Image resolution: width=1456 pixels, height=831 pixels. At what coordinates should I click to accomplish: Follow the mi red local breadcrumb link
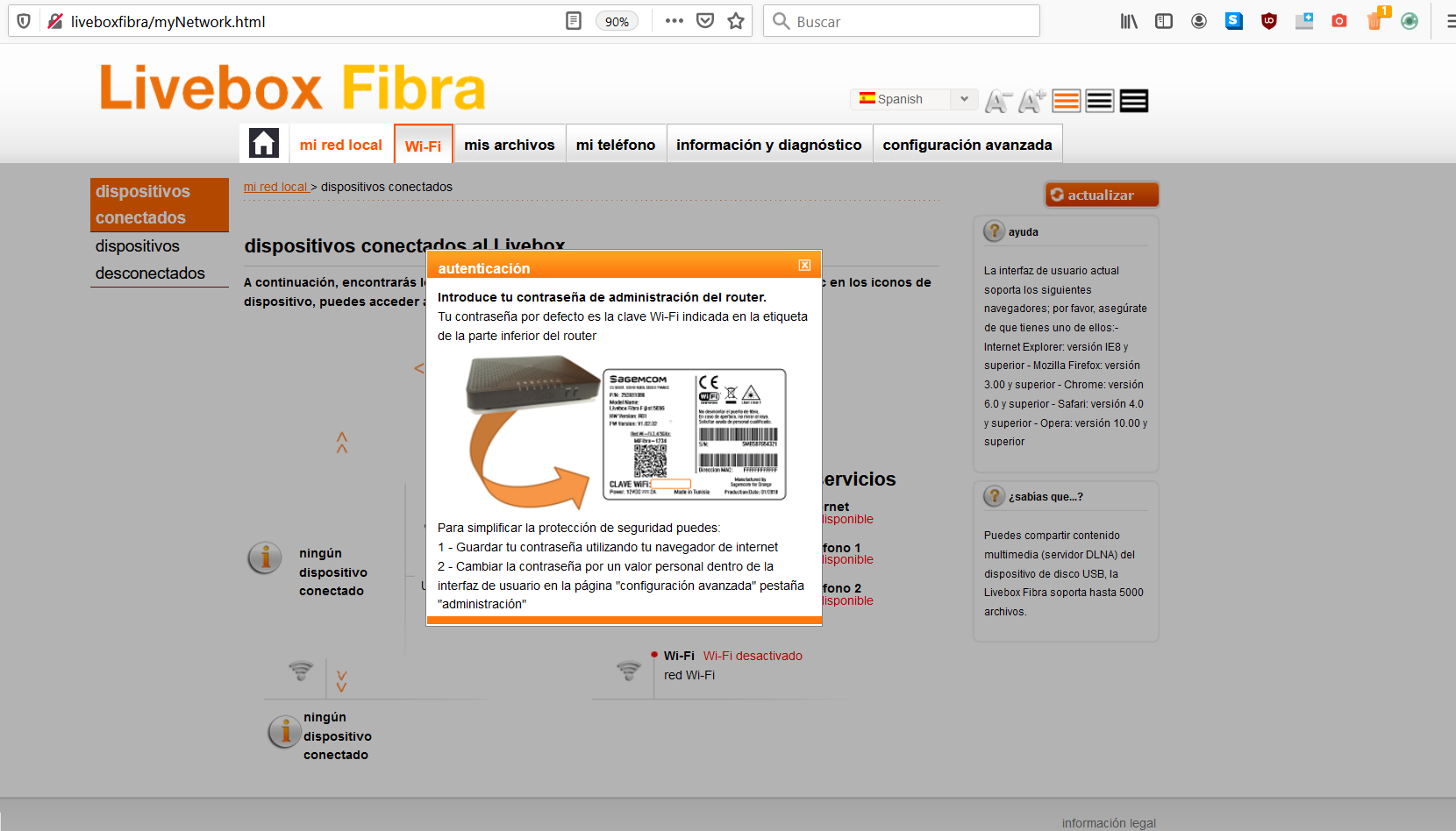coord(275,187)
